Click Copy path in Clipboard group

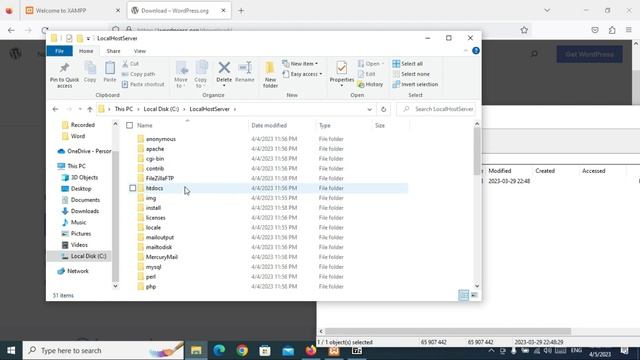[138, 74]
